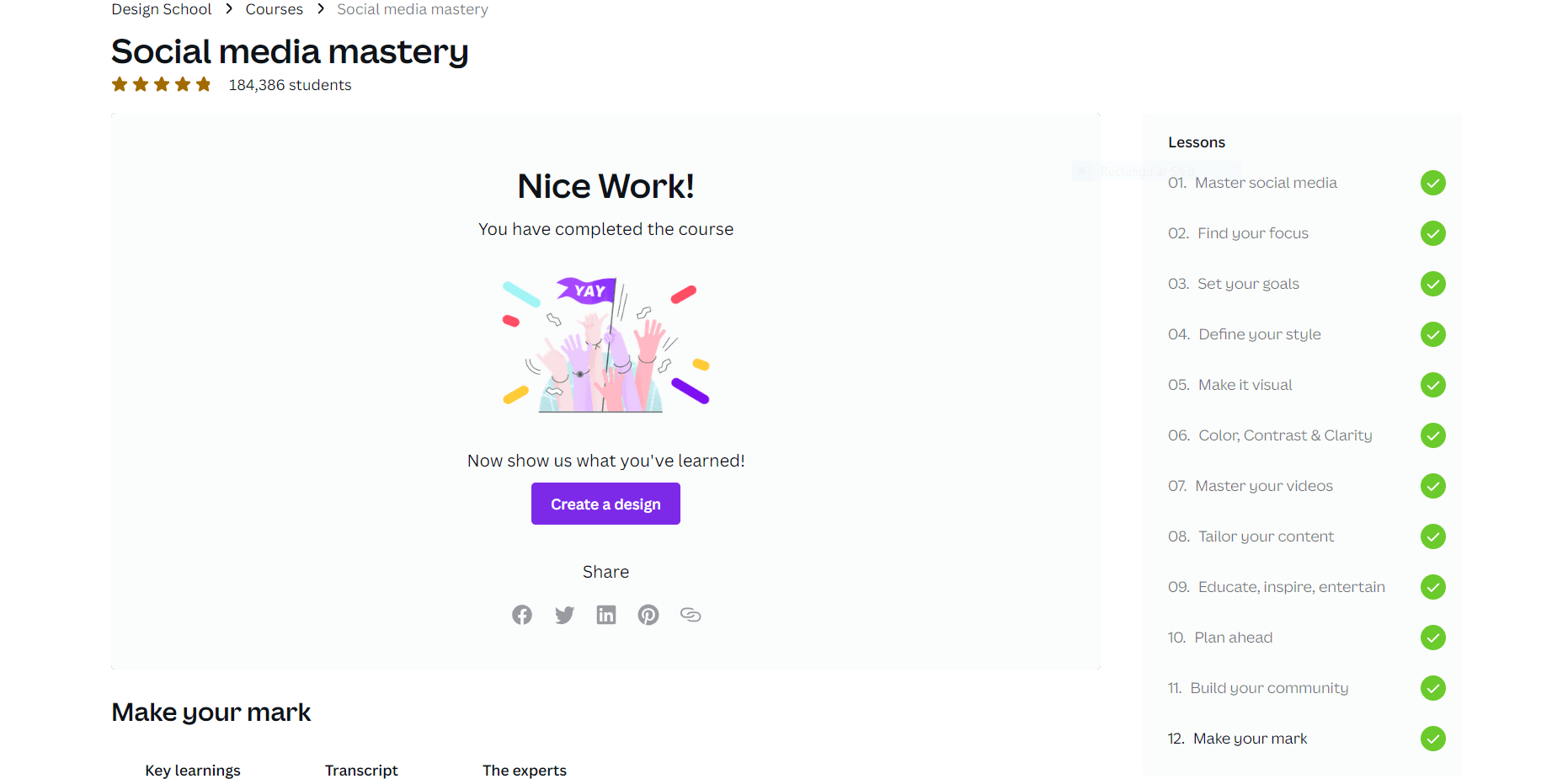Click the star rating under course title
The width and height of the screenshot is (1568, 779).
[162, 84]
